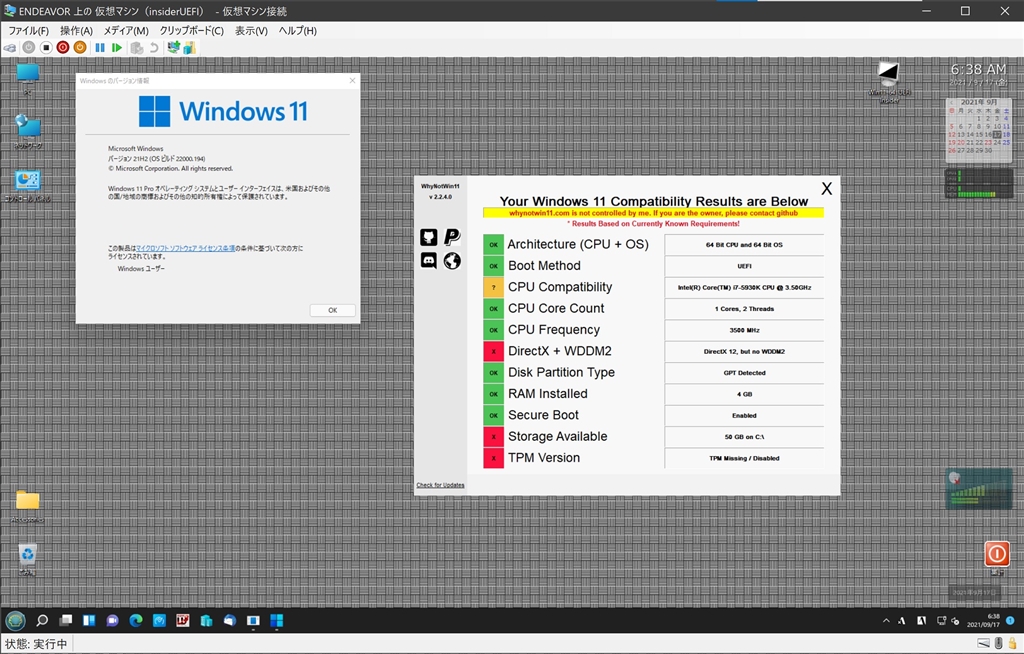The width and height of the screenshot is (1024, 654).
Task: Click the 6:38 AM clock gadget
Action: pyautogui.click(x=978, y=73)
